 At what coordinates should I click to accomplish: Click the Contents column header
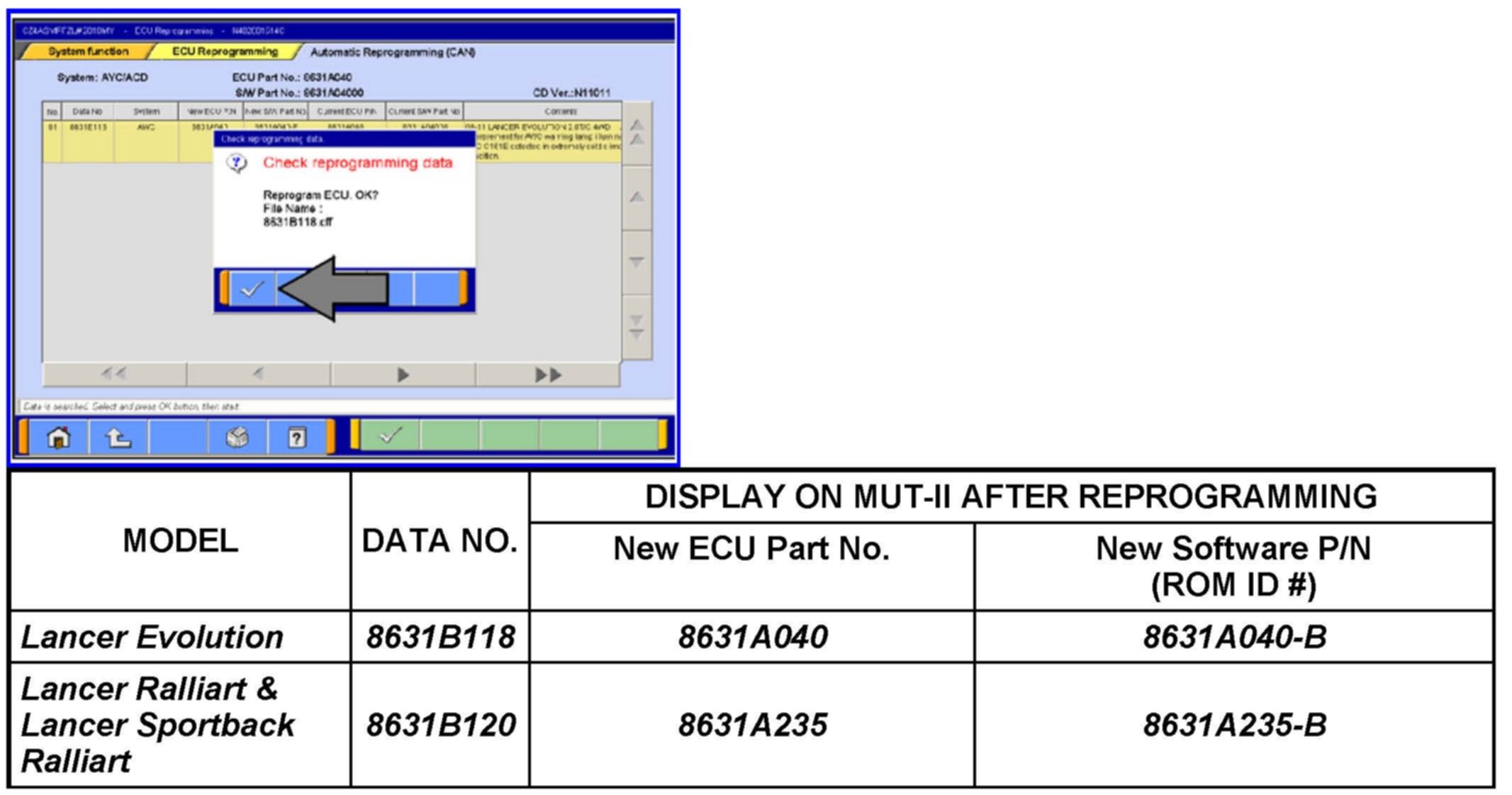click(560, 111)
